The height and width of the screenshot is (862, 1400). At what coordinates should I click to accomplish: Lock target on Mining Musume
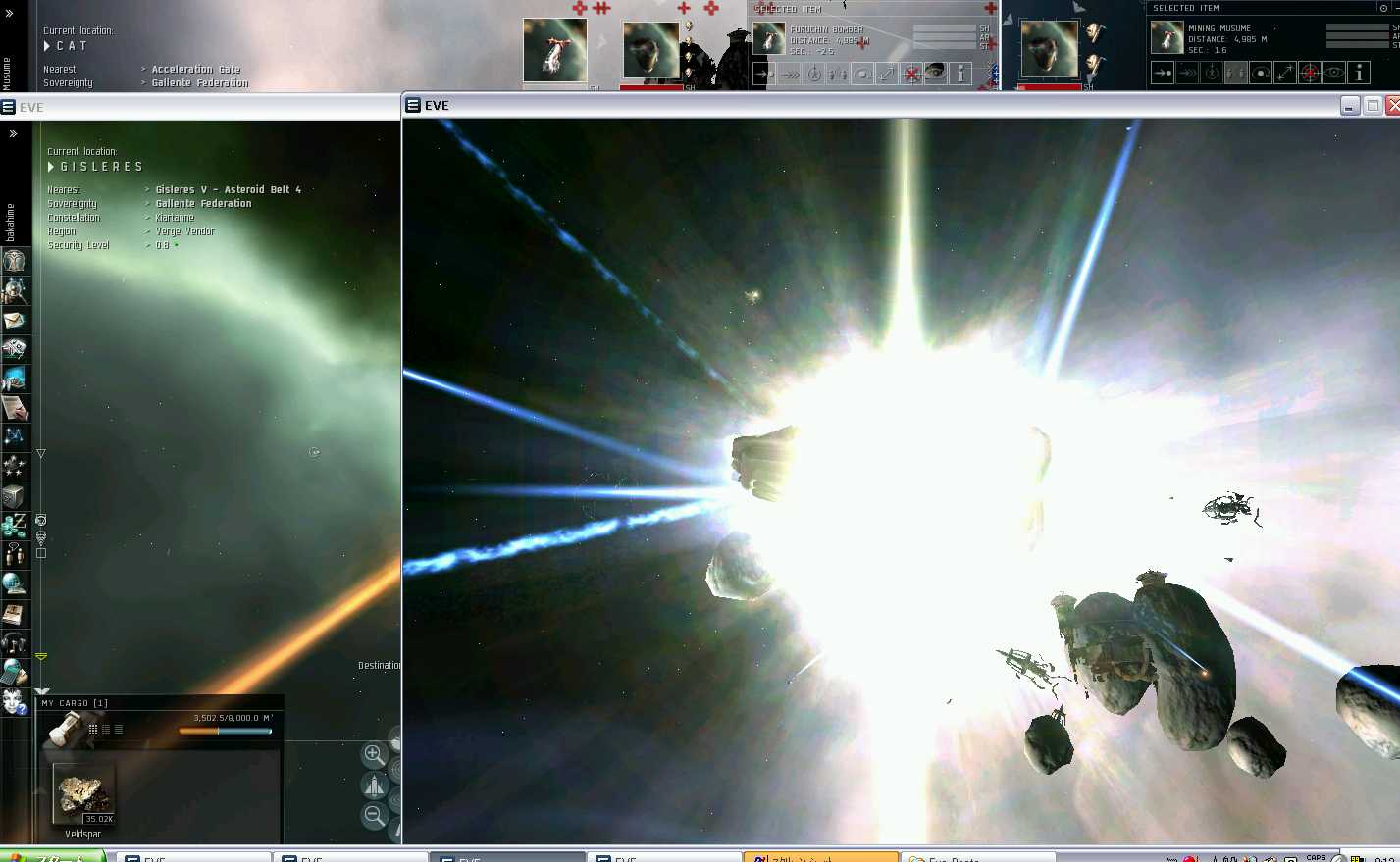click(x=1310, y=73)
